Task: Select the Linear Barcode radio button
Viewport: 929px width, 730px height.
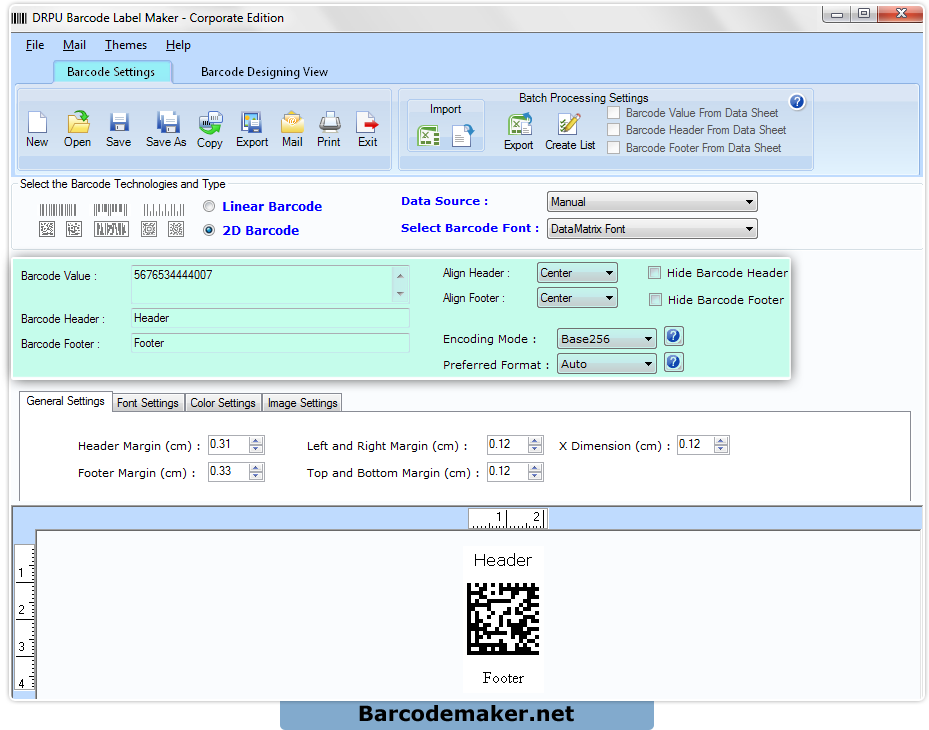Action: coord(209,206)
